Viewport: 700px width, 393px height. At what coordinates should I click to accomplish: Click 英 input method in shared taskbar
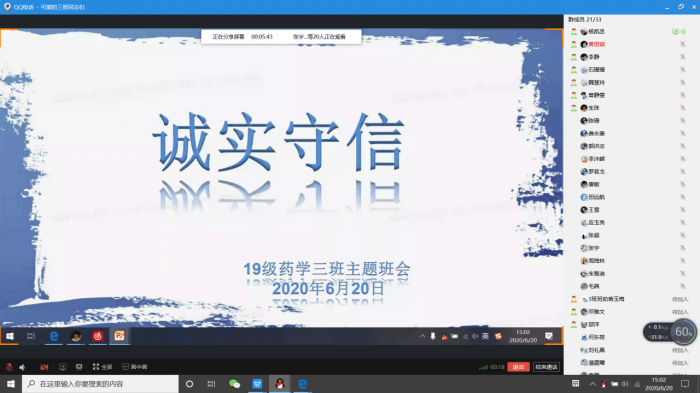pos(486,336)
